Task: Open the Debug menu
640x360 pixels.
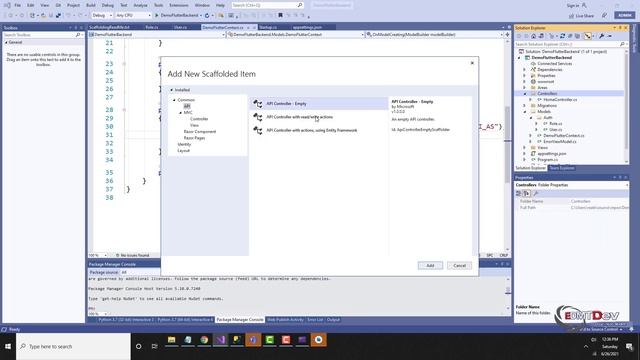Action: (x=108, y=5)
